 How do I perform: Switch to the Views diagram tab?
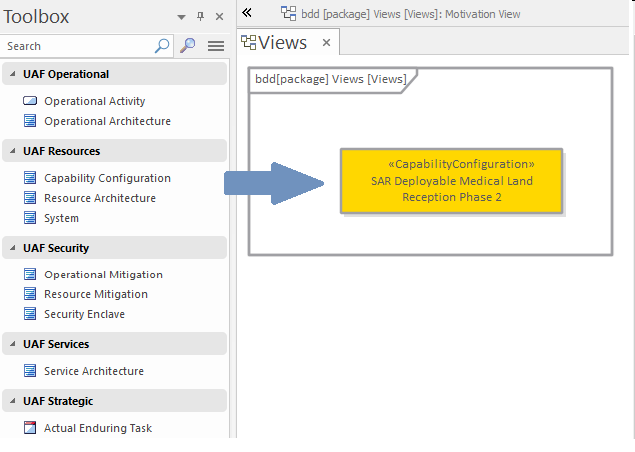coord(279,42)
